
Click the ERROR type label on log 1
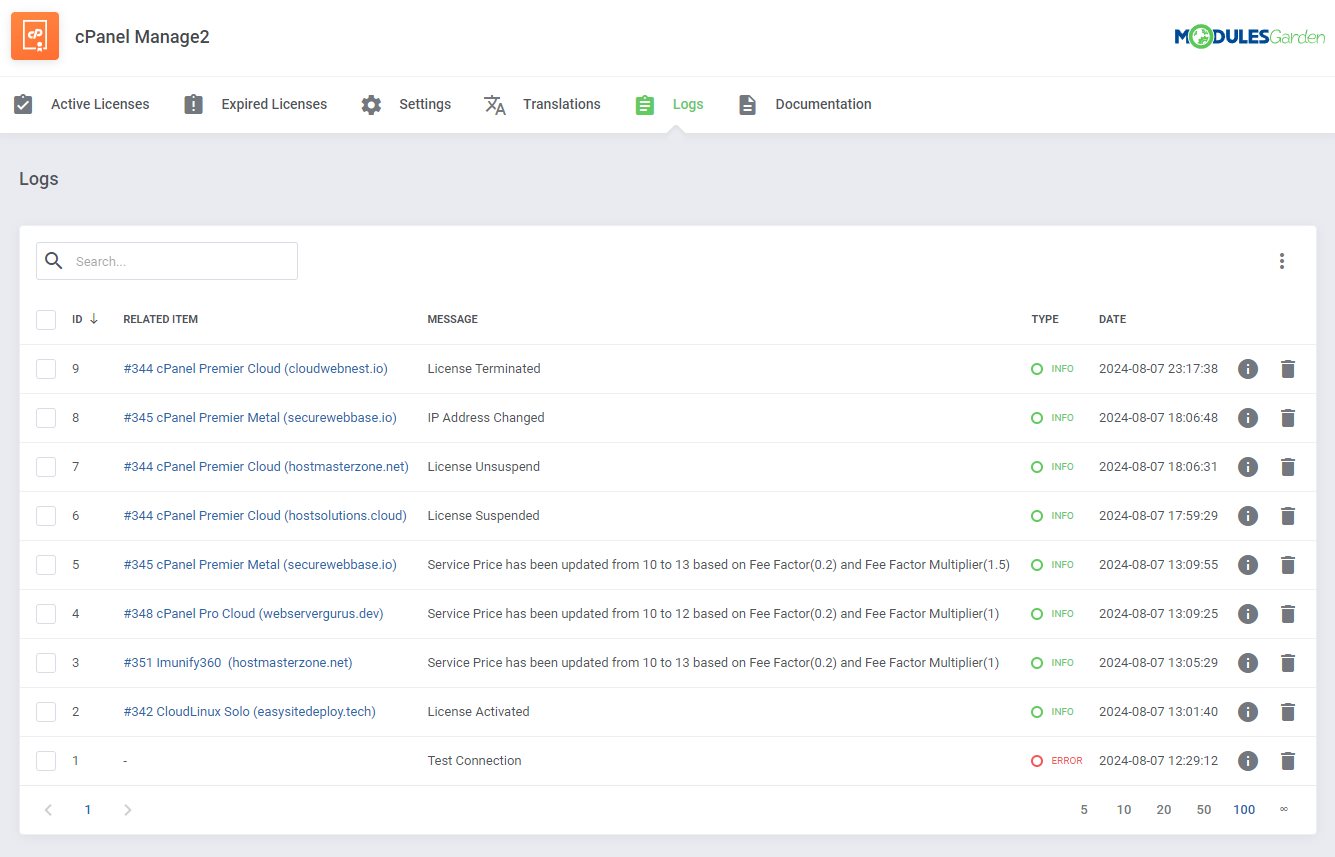[x=1066, y=761]
